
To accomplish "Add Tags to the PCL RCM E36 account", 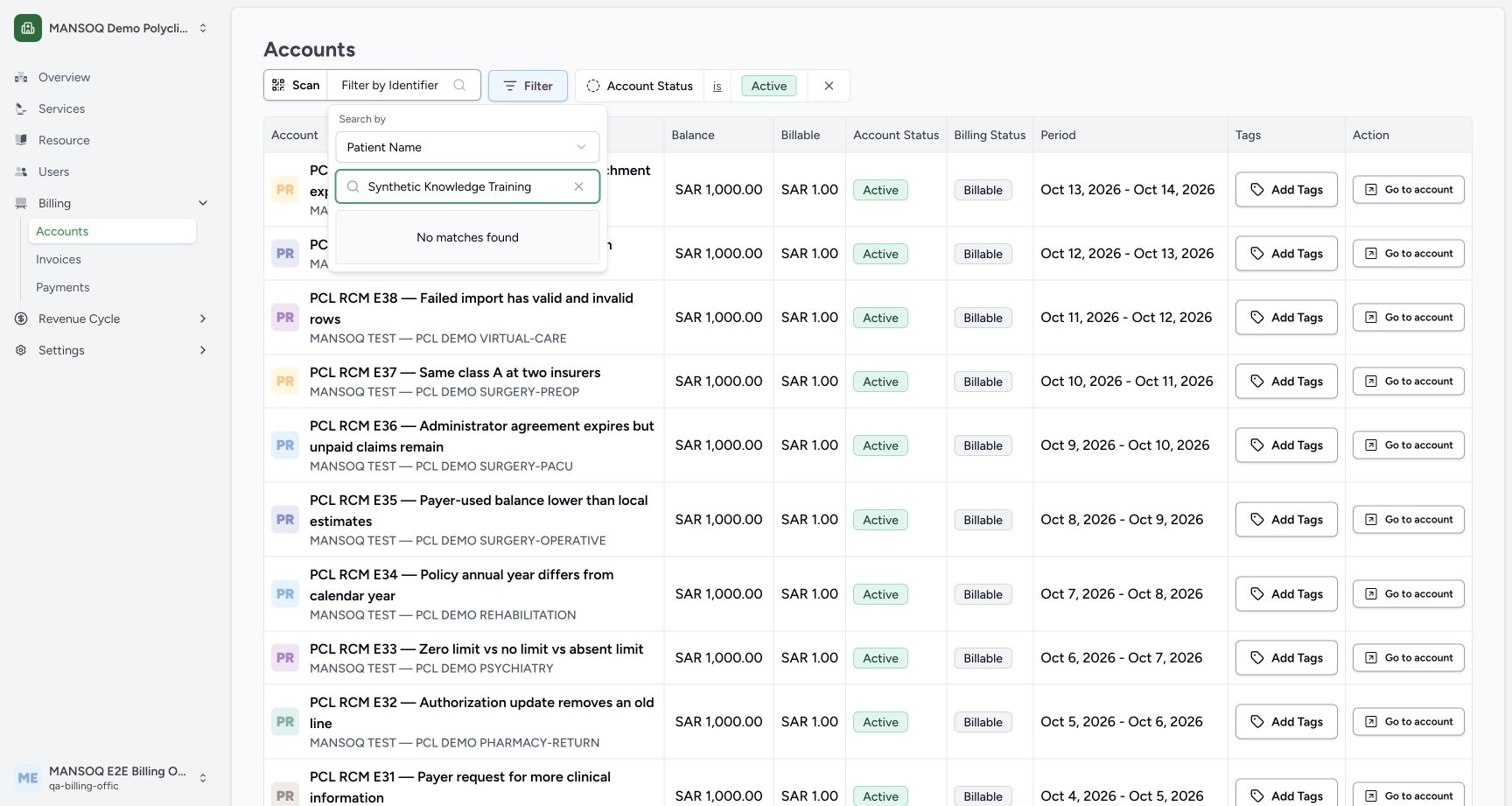I will pos(1286,445).
